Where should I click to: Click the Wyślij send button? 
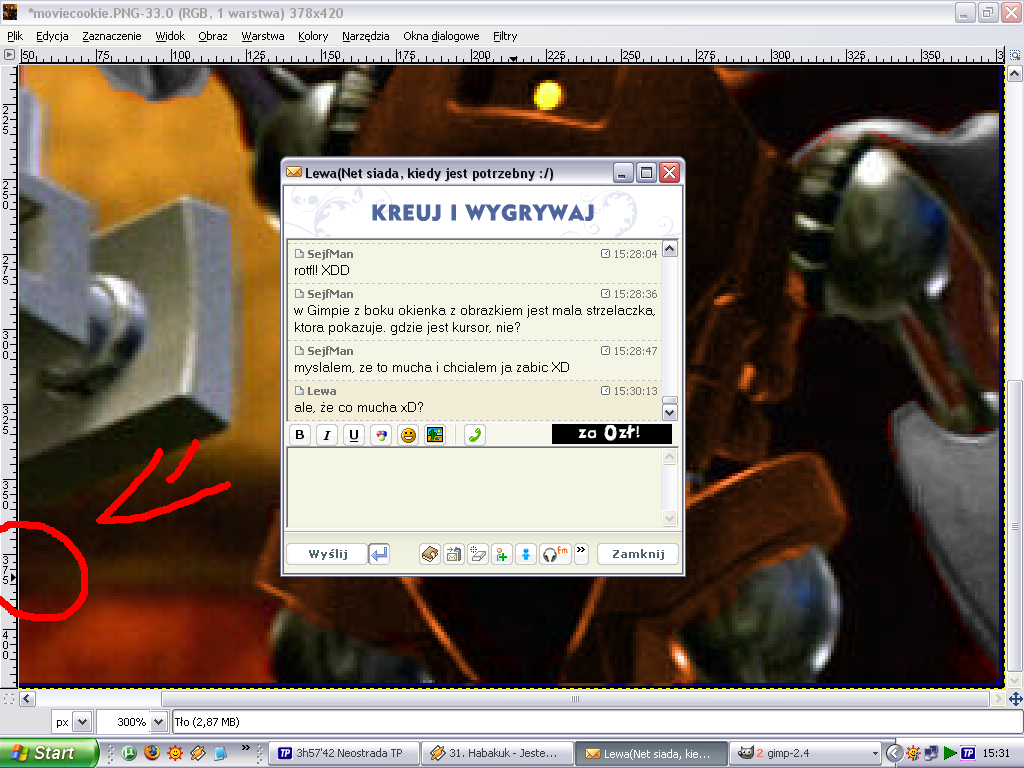tap(327, 554)
